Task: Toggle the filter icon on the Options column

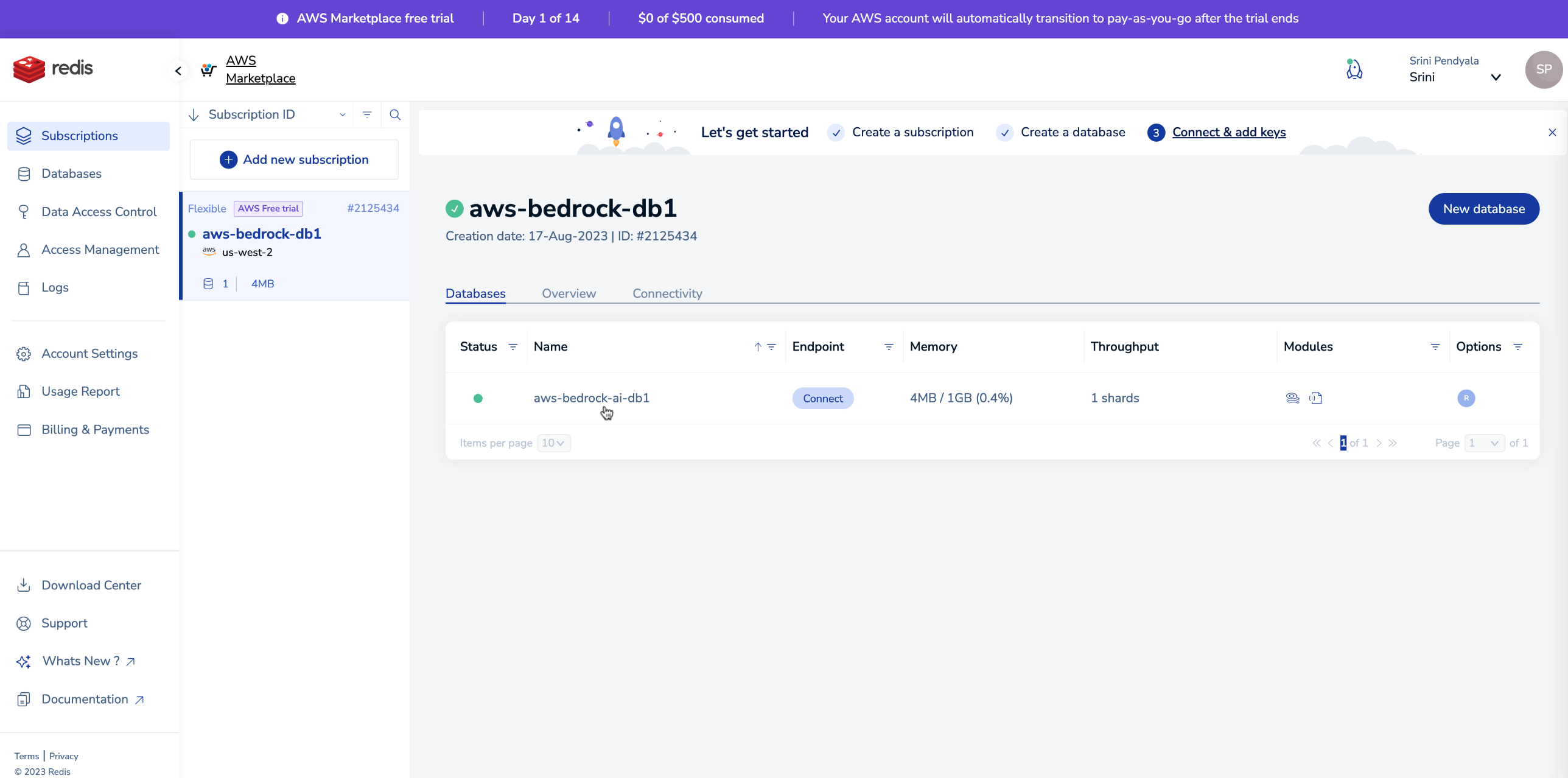Action: (x=1518, y=347)
